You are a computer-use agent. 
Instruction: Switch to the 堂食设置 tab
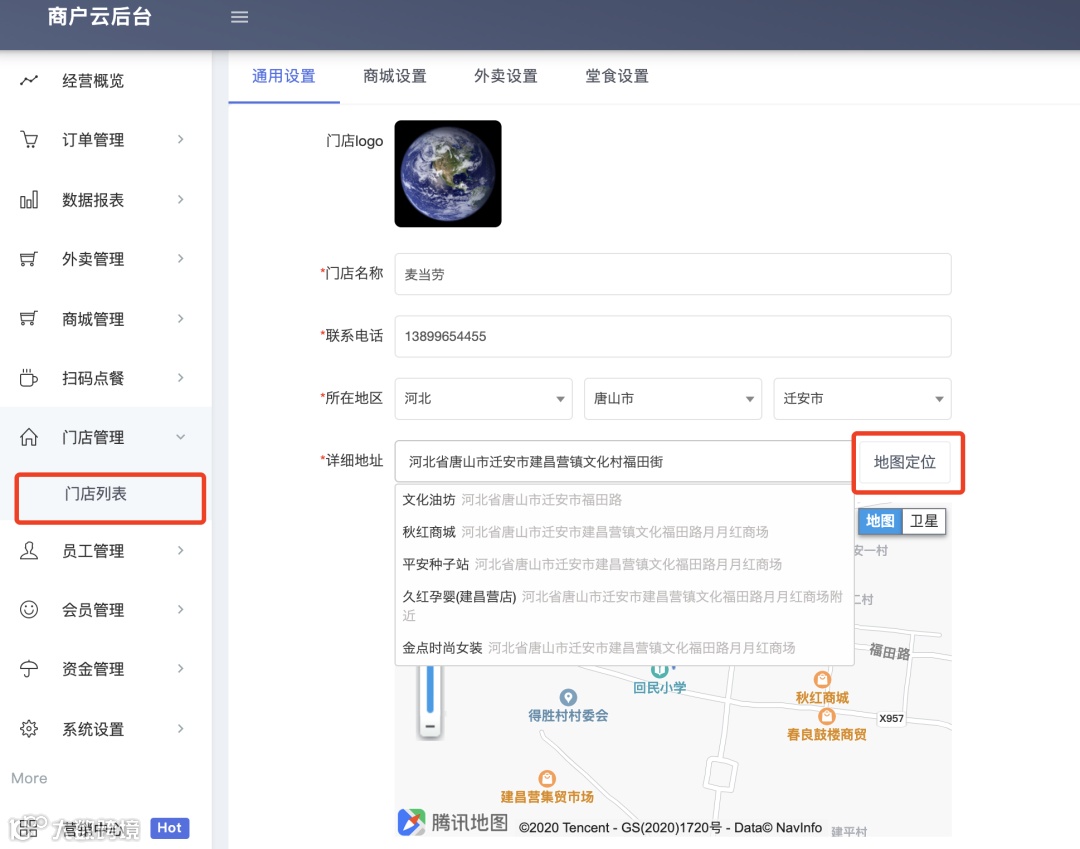(617, 76)
